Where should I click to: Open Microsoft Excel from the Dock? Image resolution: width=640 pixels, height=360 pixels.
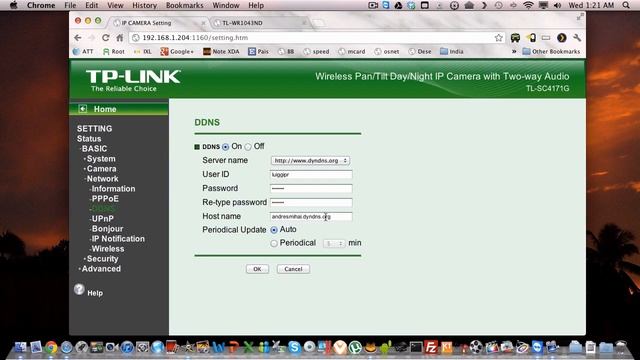tap(249, 347)
